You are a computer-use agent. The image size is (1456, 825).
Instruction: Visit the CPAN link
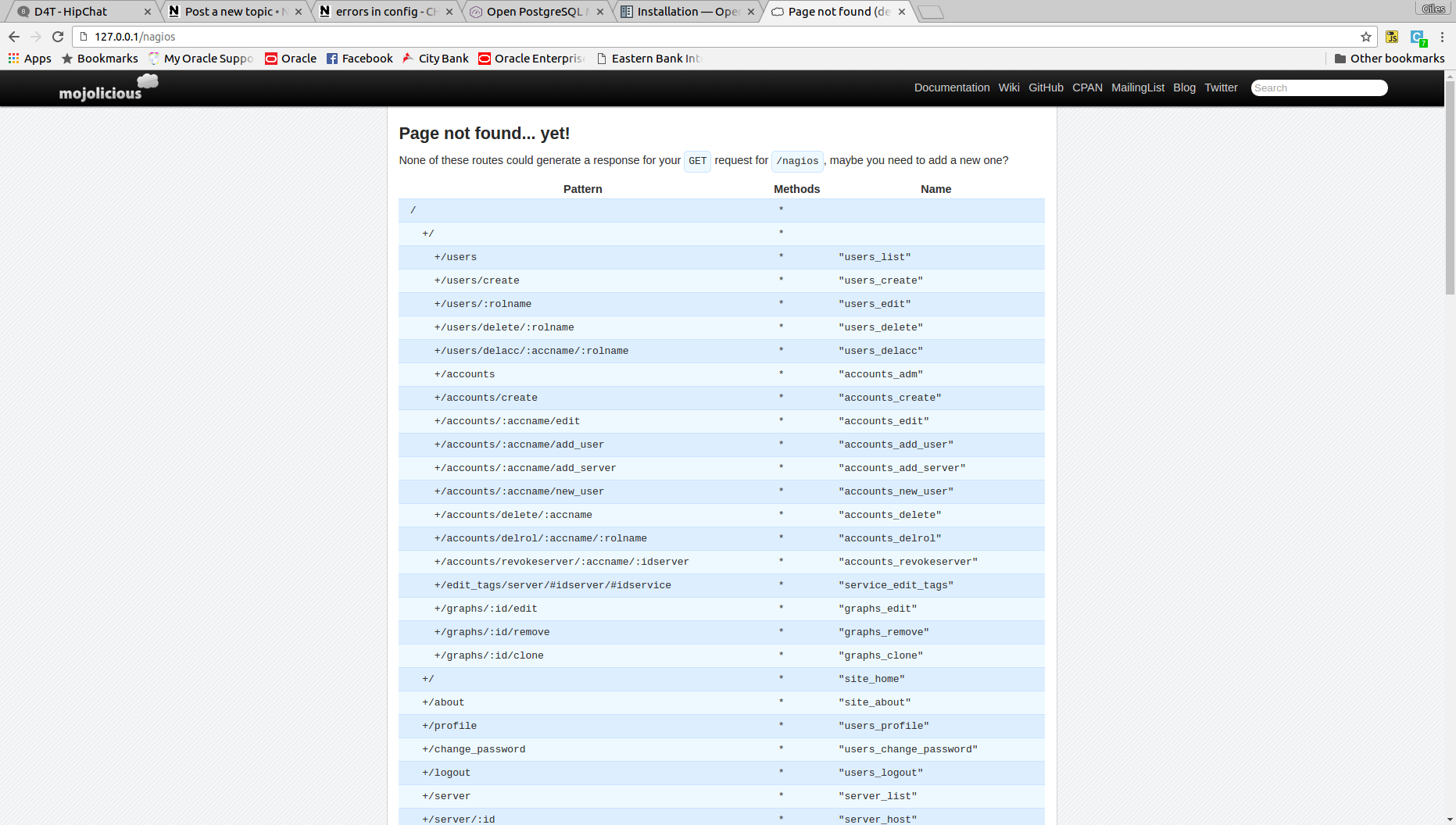(1086, 87)
